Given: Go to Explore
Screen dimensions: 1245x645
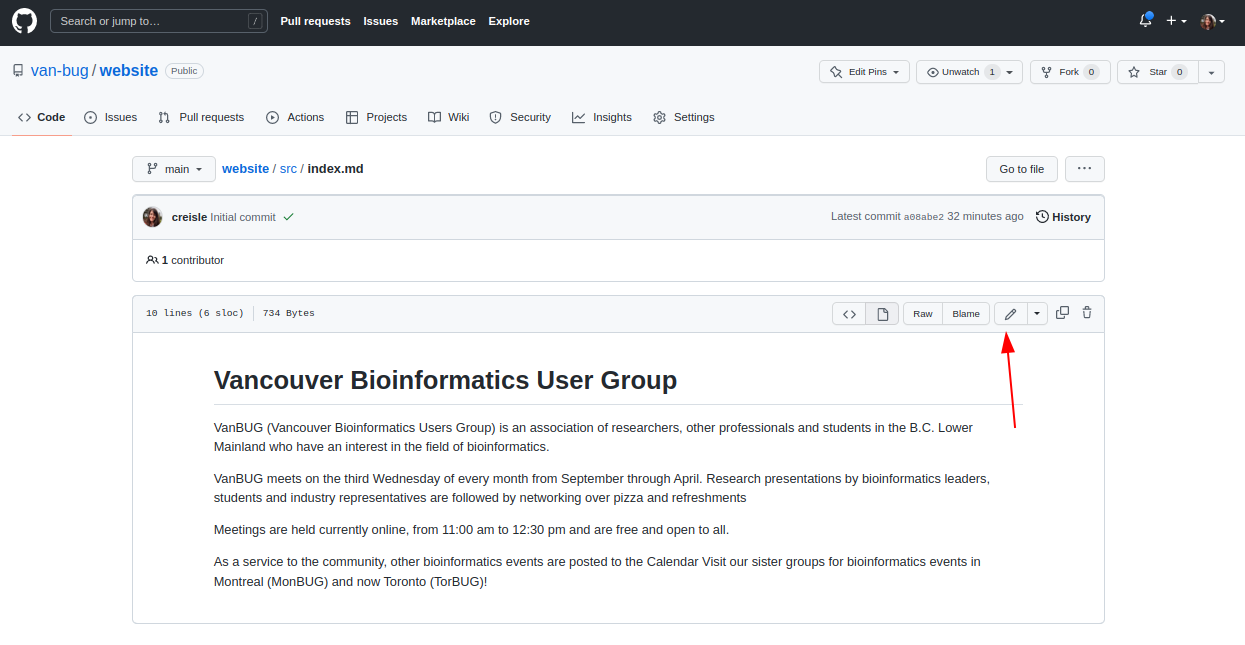Looking at the screenshot, I should click(x=509, y=21).
